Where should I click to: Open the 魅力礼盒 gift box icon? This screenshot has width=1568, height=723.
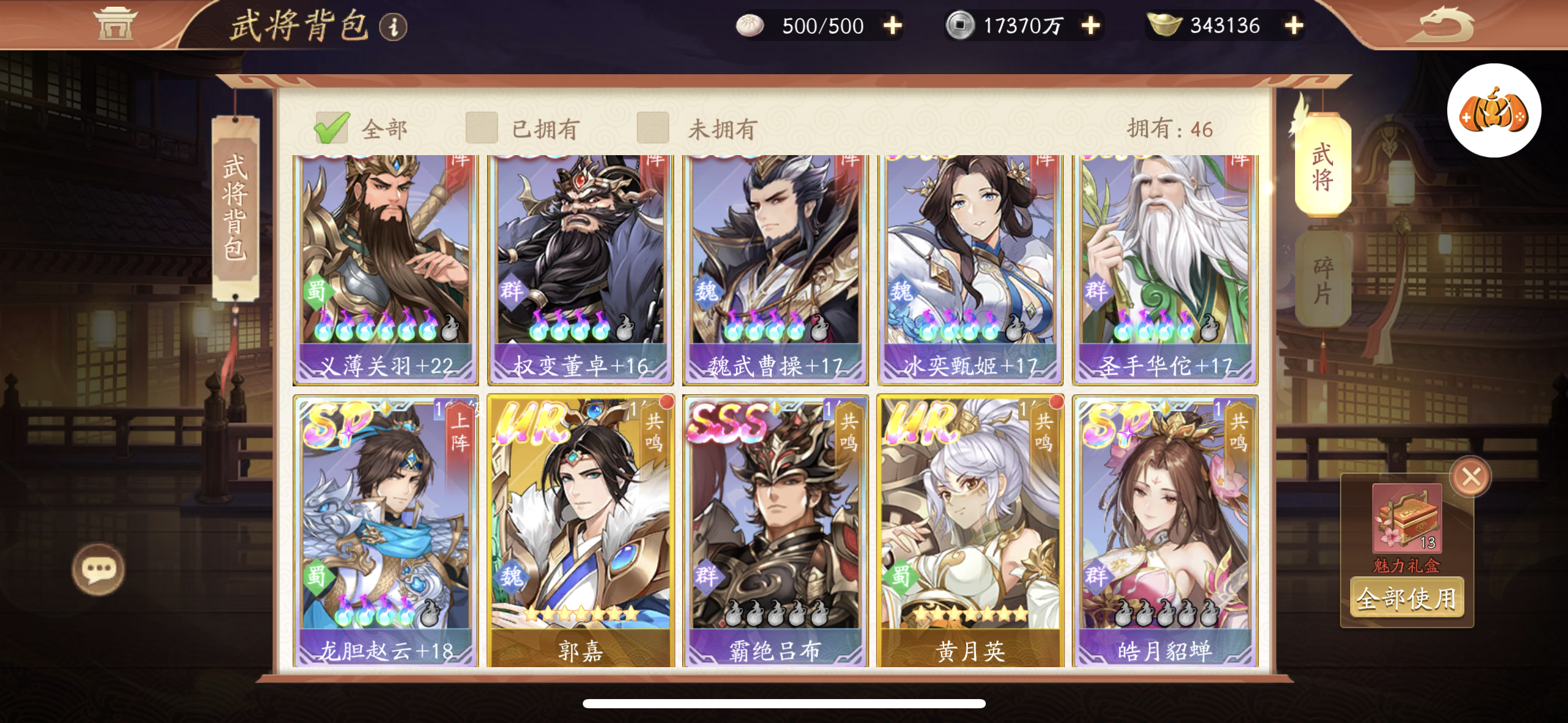(x=1407, y=518)
